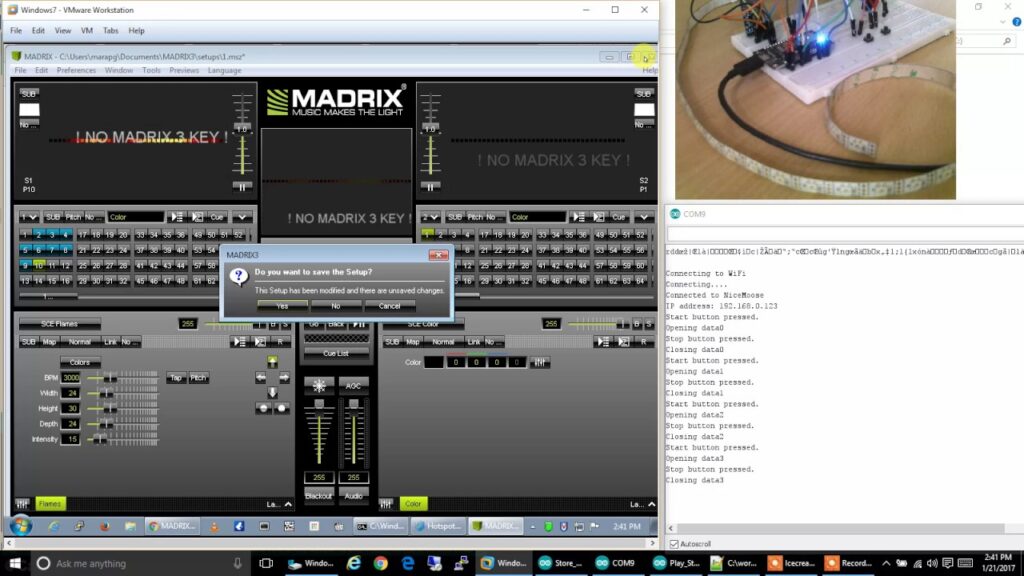This screenshot has height=576, width=1024.
Task: Click the R restart icon on the right deck
Action: click(643, 342)
